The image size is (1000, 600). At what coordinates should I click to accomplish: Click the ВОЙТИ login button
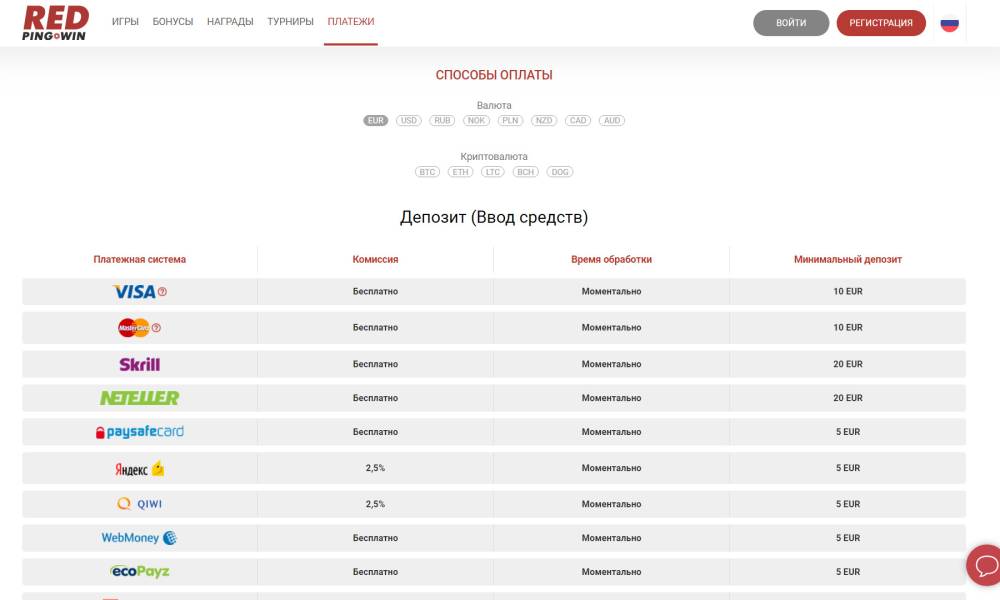(791, 23)
